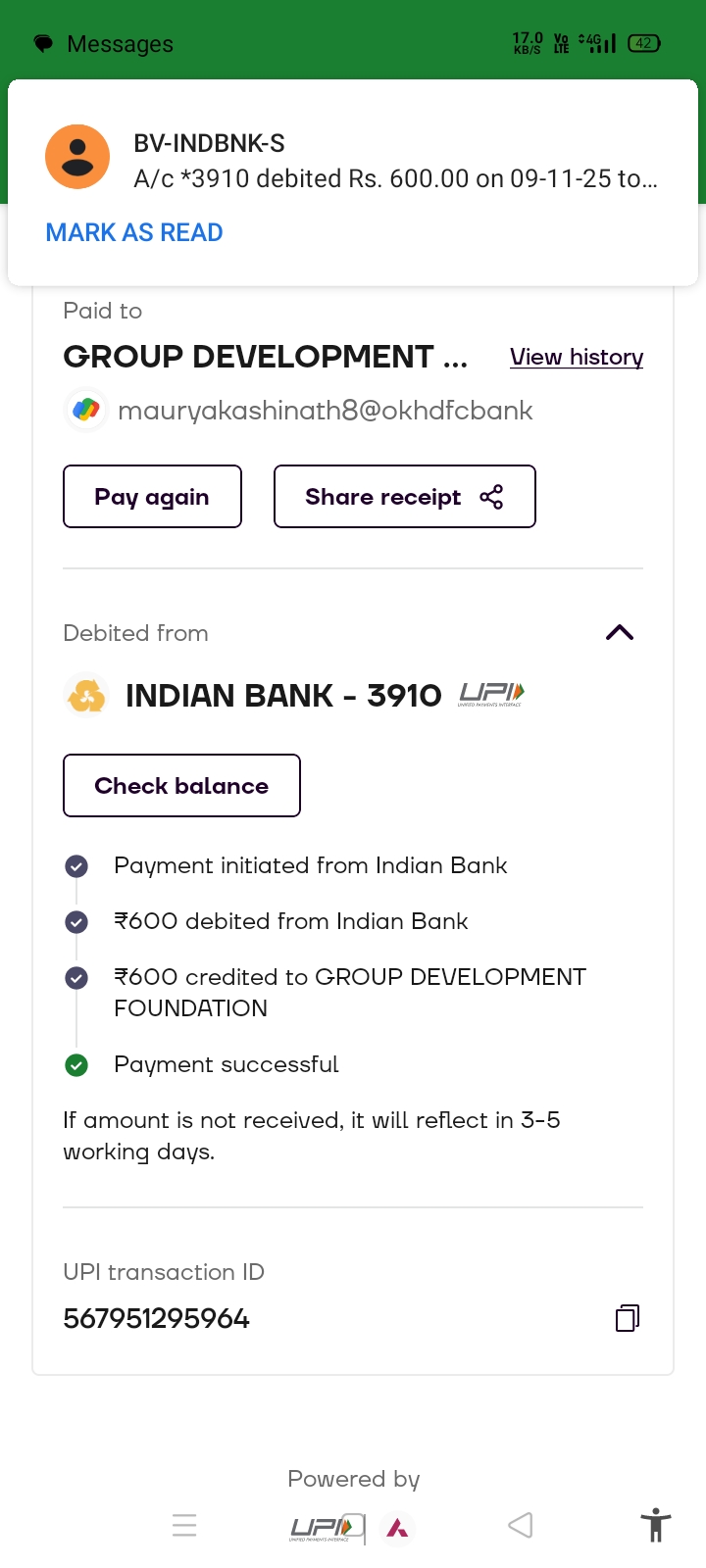Image resolution: width=706 pixels, height=1568 pixels.
Task: Tap MARK AS READ on the notification
Action: click(134, 232)
